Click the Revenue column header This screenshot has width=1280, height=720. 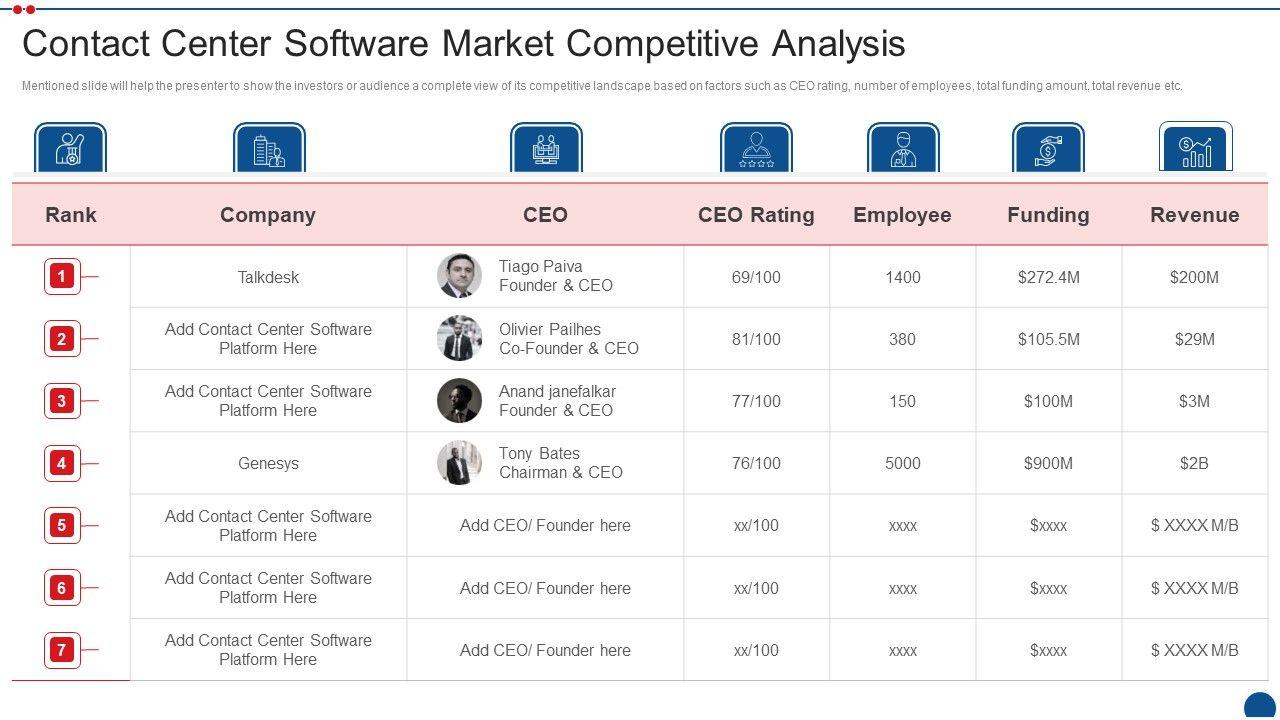(1194, 215)
